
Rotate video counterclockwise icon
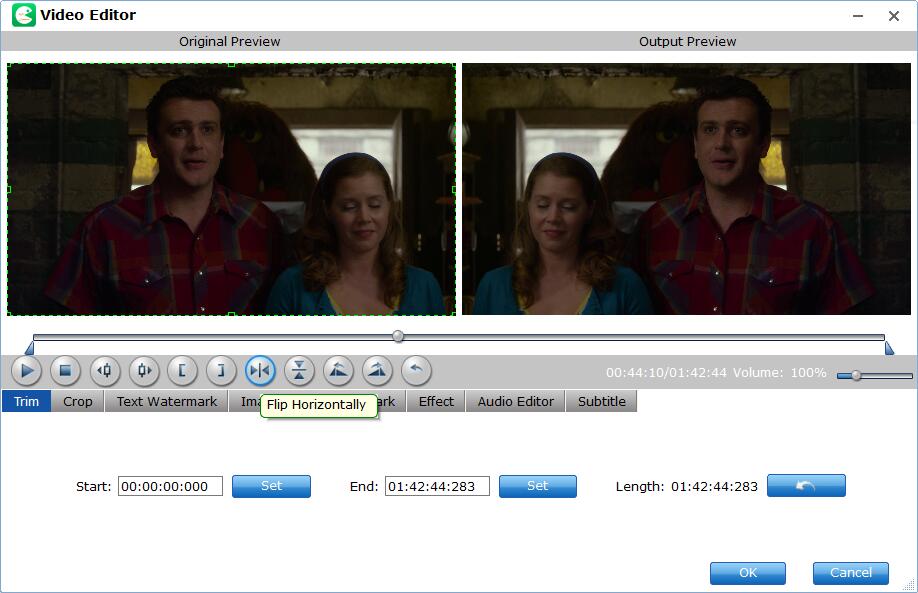(338, 371)
